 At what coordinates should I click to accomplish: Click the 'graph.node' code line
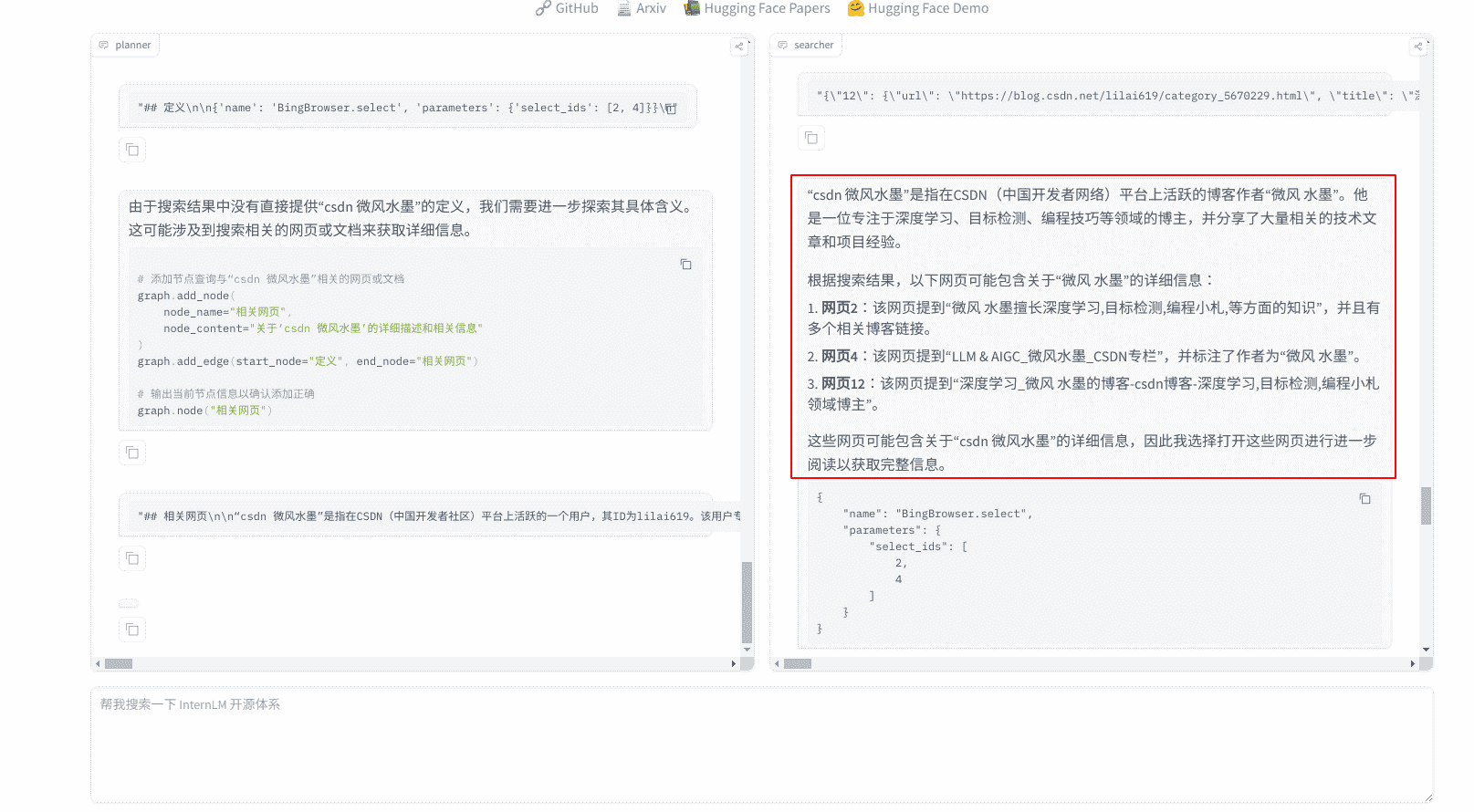point(205,411)
